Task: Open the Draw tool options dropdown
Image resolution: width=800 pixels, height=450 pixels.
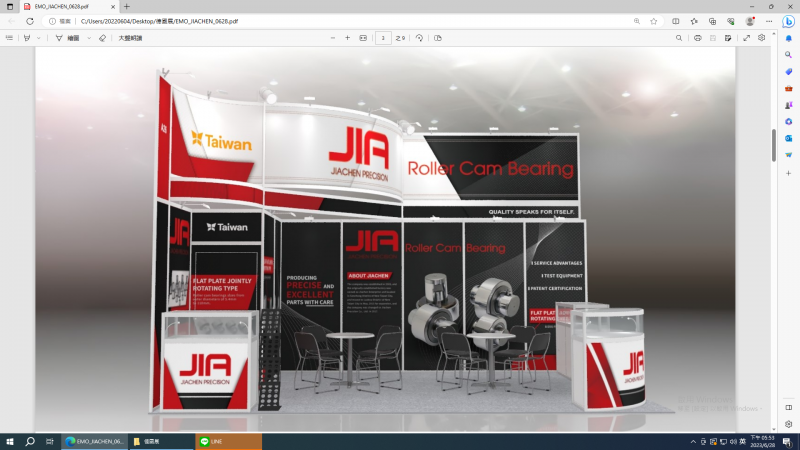Action: [x=89, y=38]
